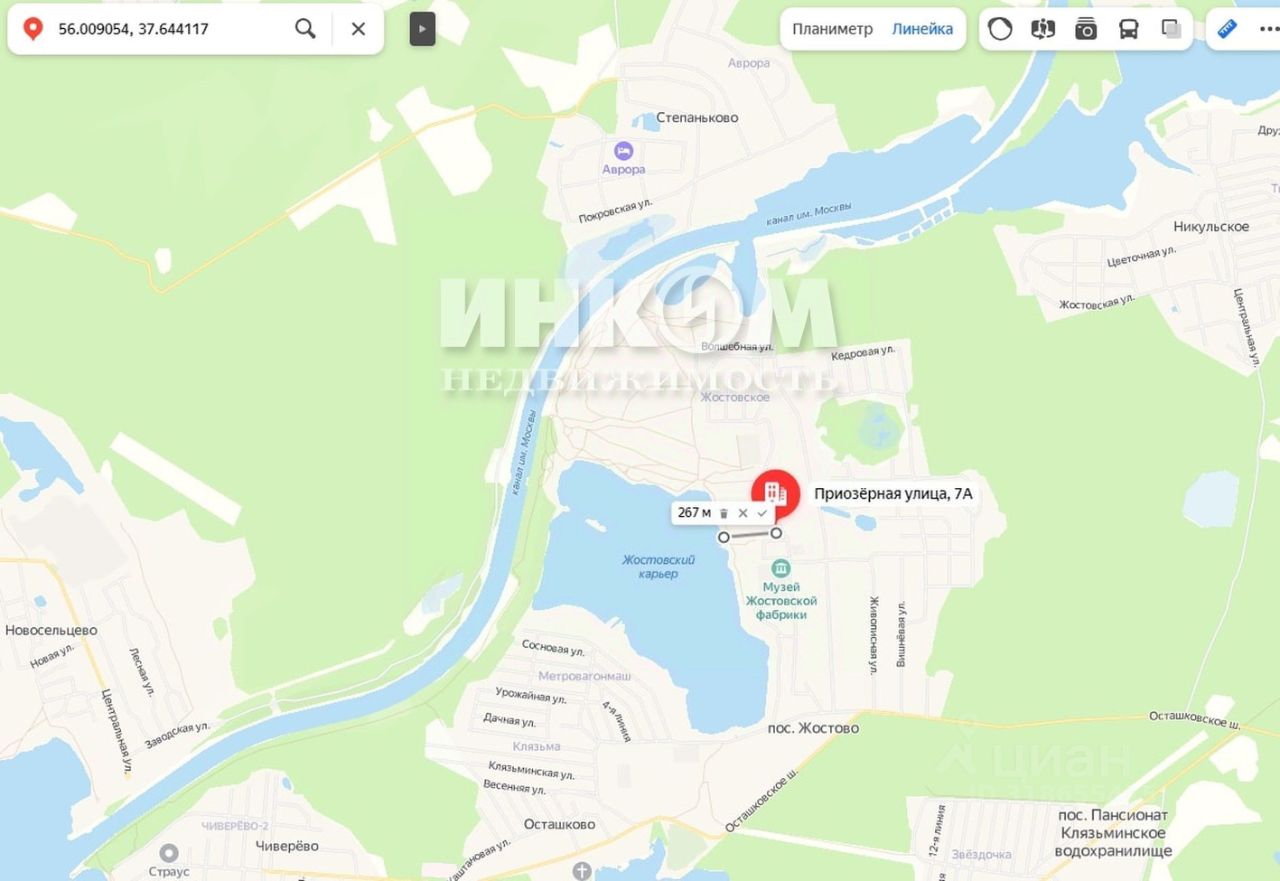This screenshot has height=881, width=1280.
Task: Cancel ruler measurement with X icon
Action: point(743,513)
